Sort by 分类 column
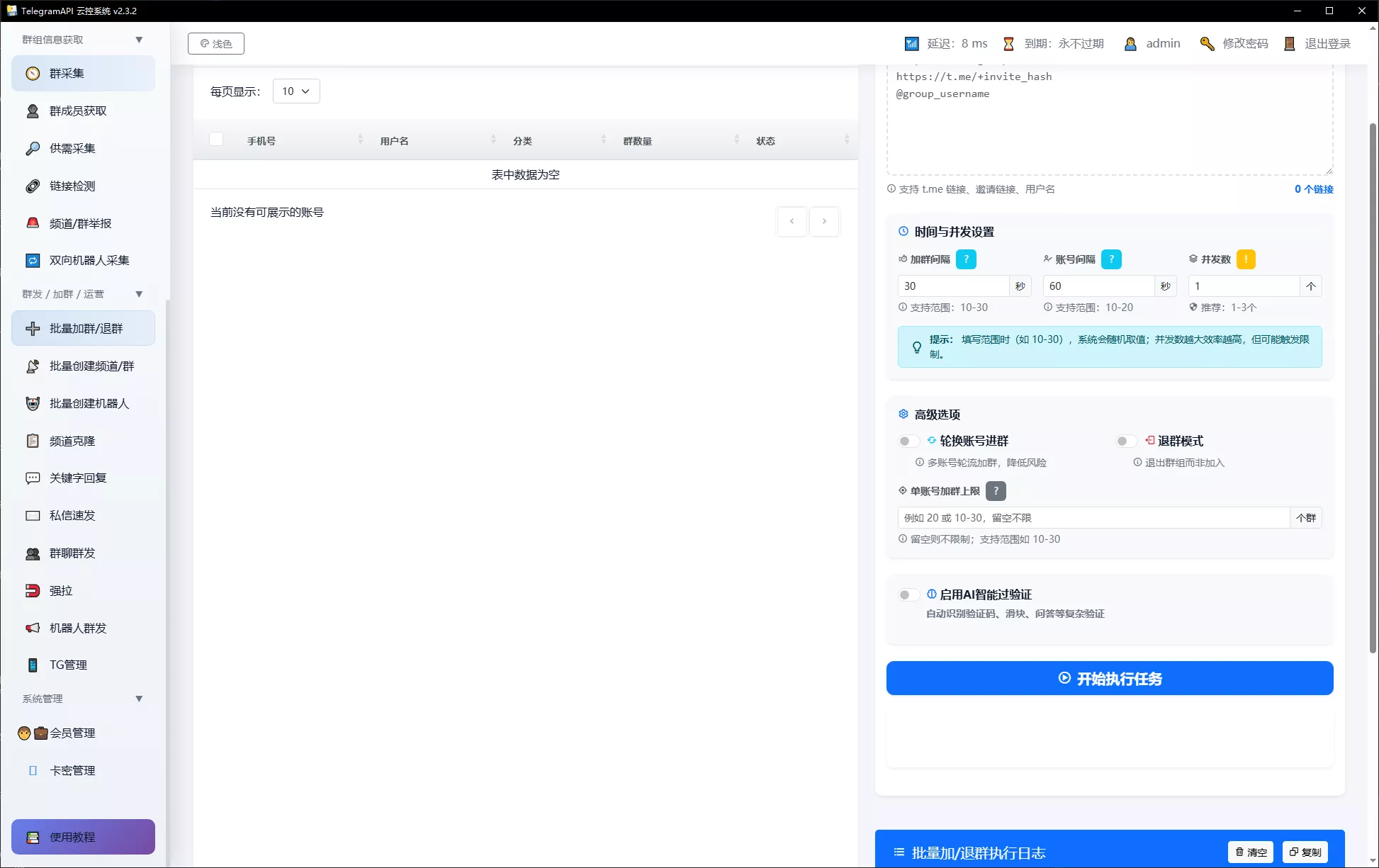This screenshot has height=868, width=1379. tap(604, 140)
